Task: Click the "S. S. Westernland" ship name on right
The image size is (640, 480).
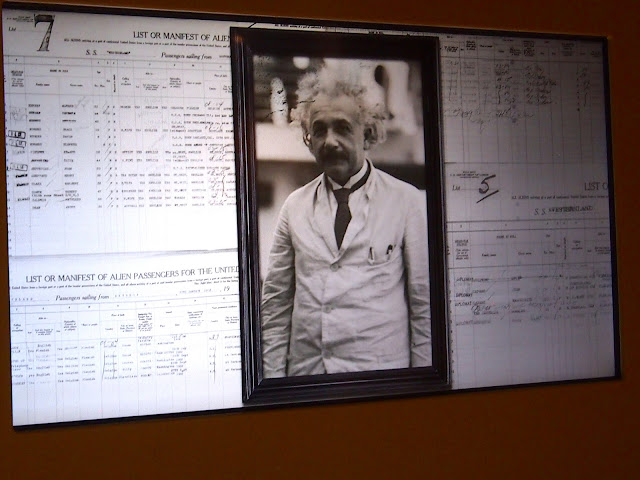Action: (564, 211)
